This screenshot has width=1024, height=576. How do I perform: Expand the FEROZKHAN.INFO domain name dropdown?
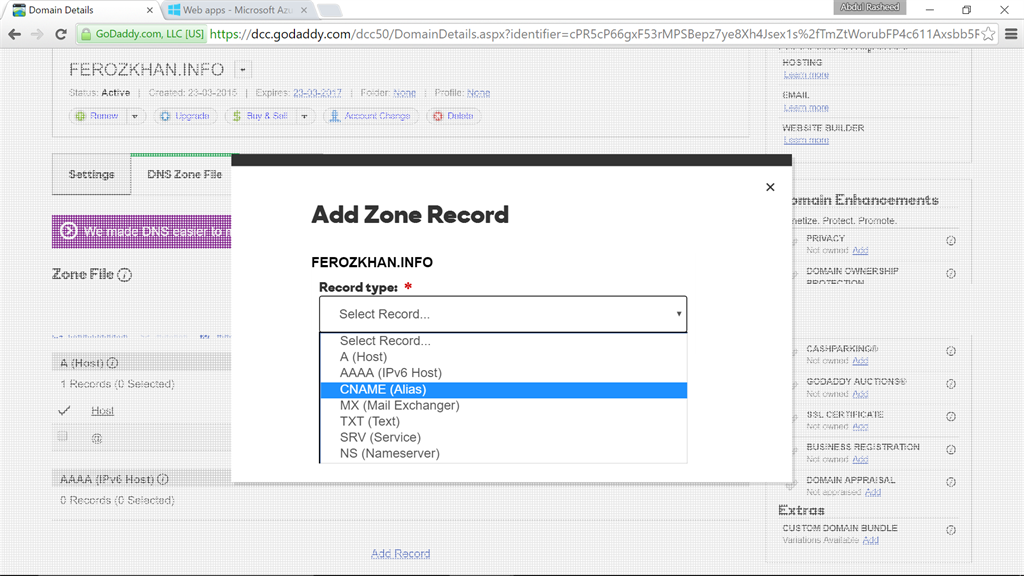(x=242, y=69)
